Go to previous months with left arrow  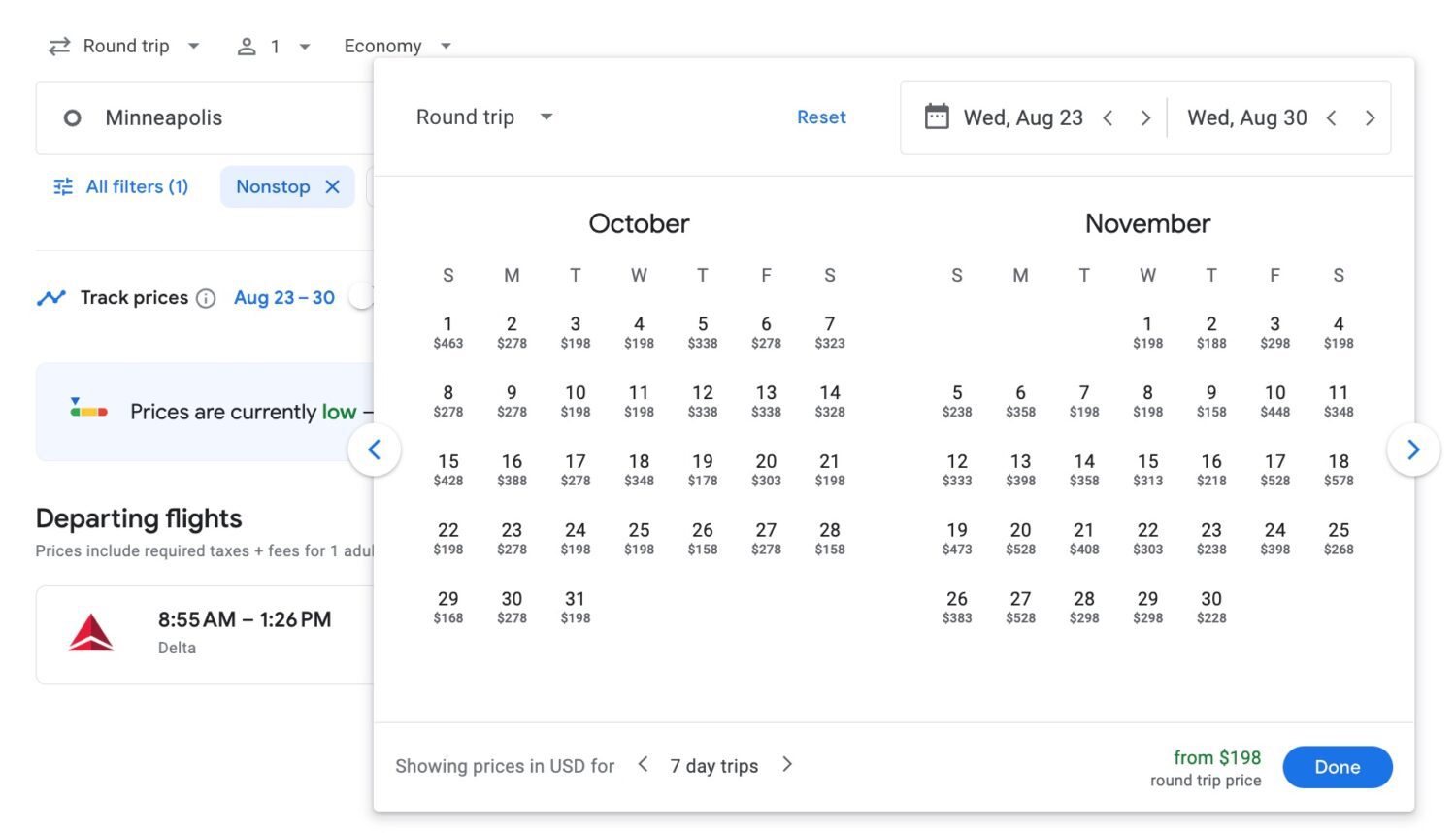click(x=375, y=450)
